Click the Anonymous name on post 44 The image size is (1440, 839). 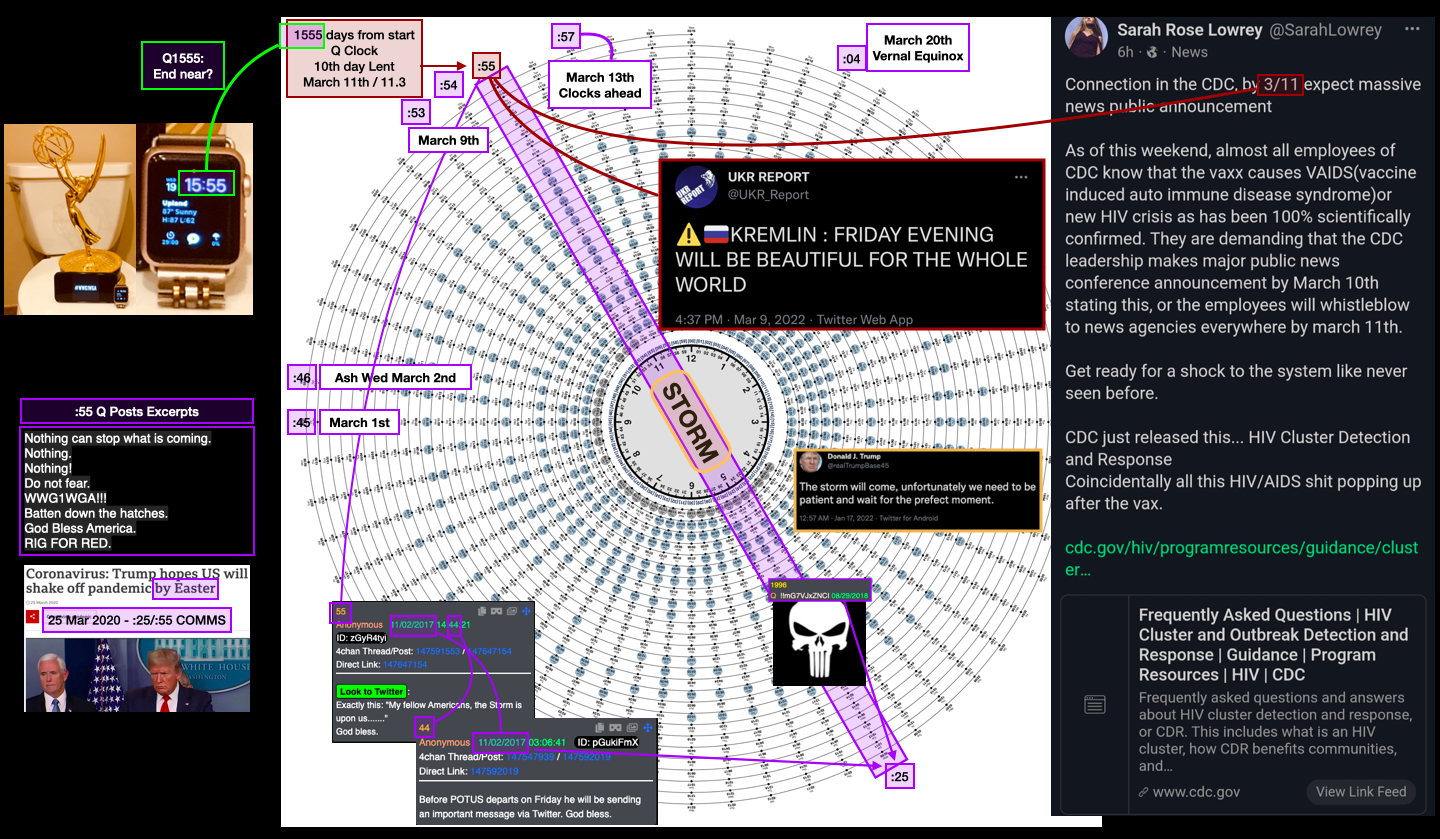[445, 742]
